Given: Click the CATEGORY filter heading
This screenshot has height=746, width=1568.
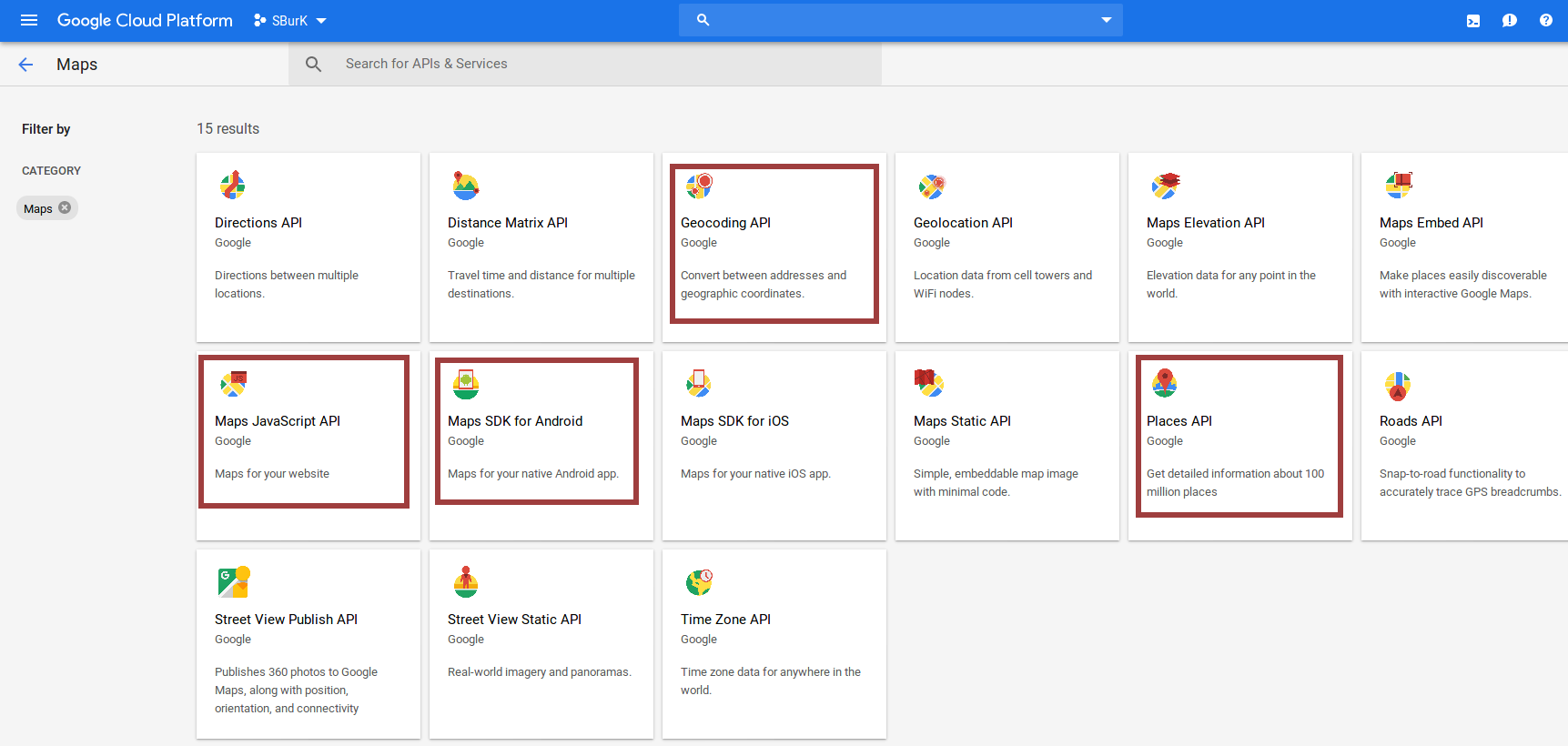Looking at the screenshot, I should [x=51, y=171].
